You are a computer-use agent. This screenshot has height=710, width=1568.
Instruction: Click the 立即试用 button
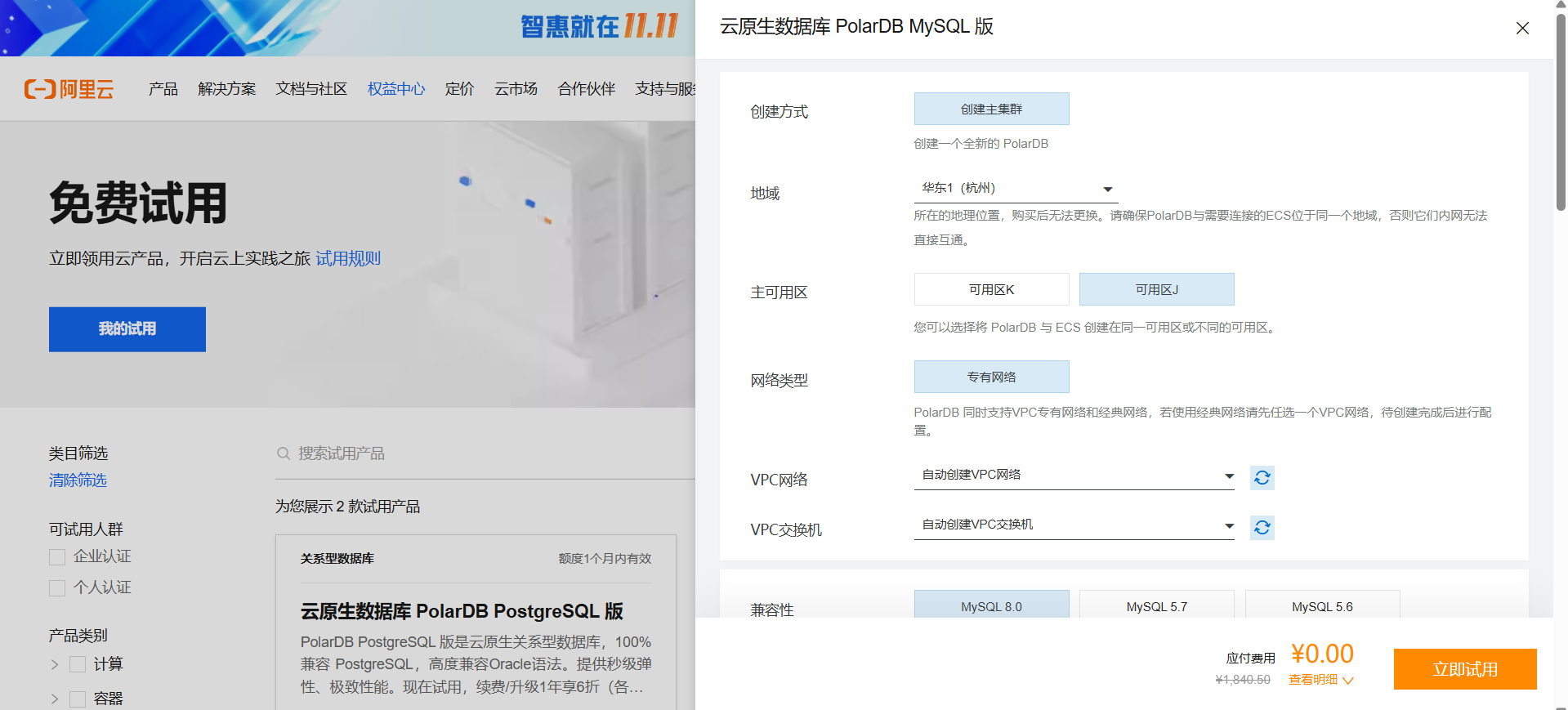(x=1465, y=669)
